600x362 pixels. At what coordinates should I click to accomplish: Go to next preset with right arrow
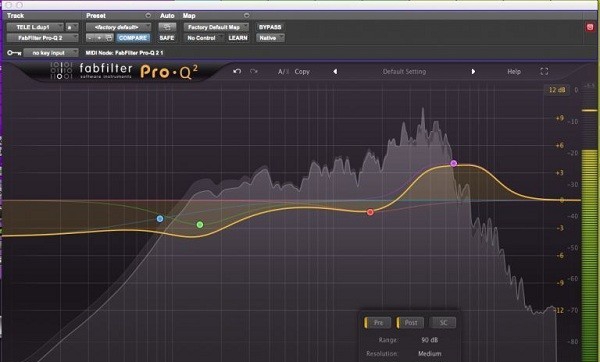click(x=473, y=72)
